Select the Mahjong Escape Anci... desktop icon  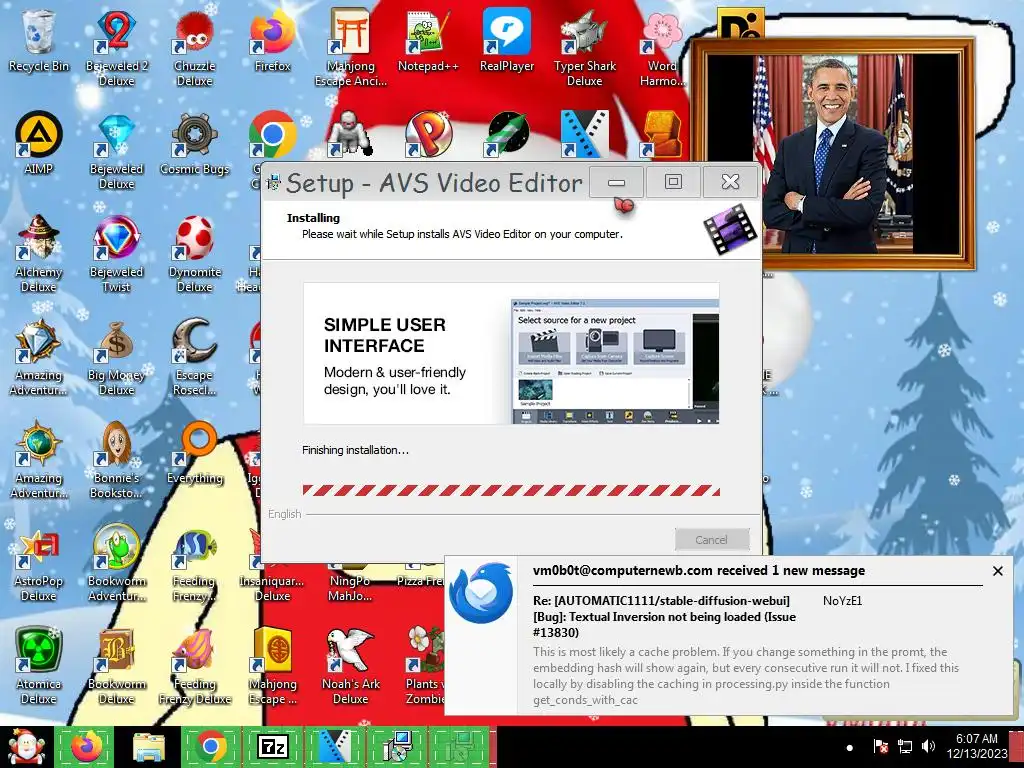[351, 47]
